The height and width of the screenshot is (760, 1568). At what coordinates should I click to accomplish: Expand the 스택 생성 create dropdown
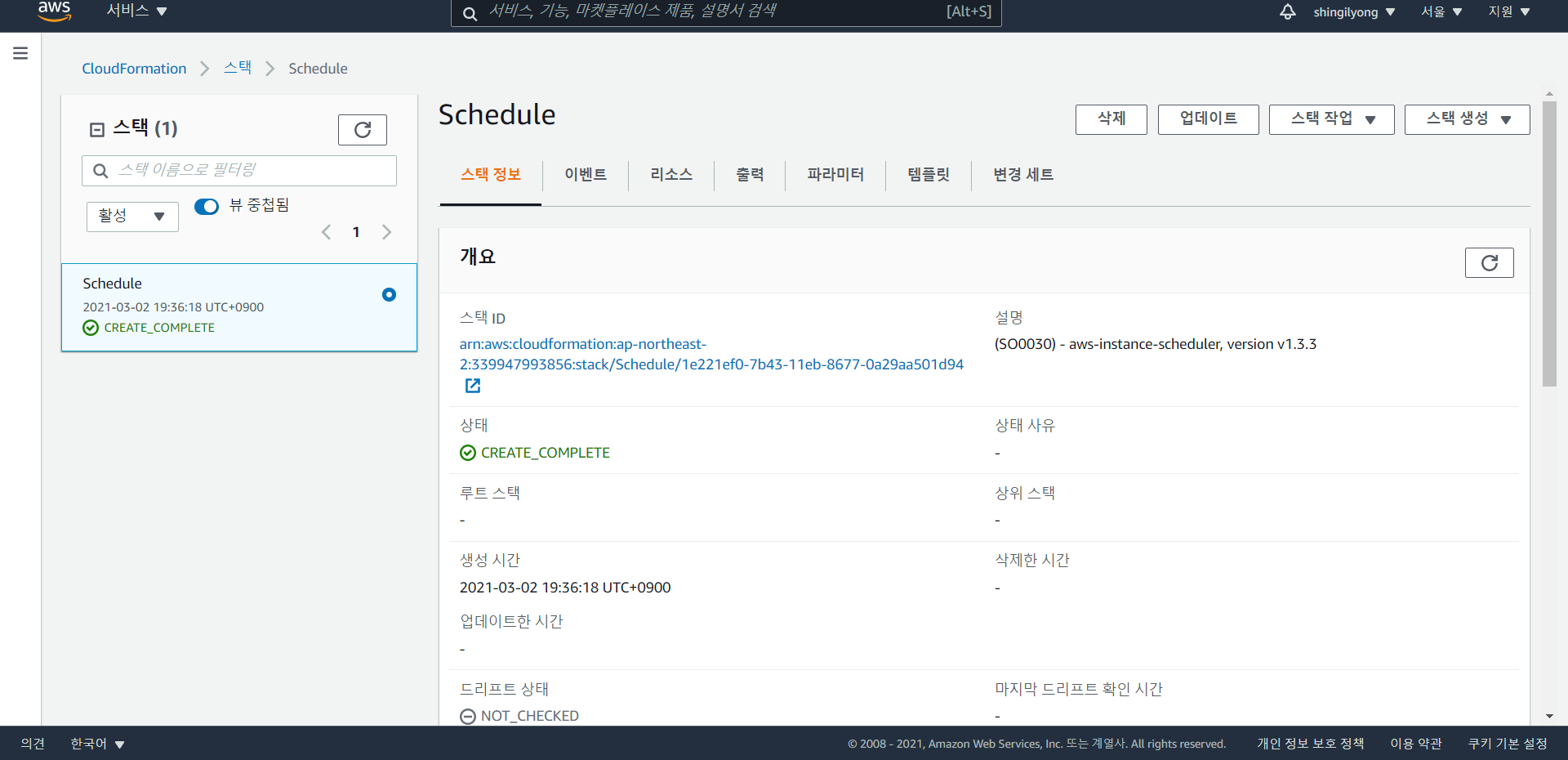[x=1467, y=119]
